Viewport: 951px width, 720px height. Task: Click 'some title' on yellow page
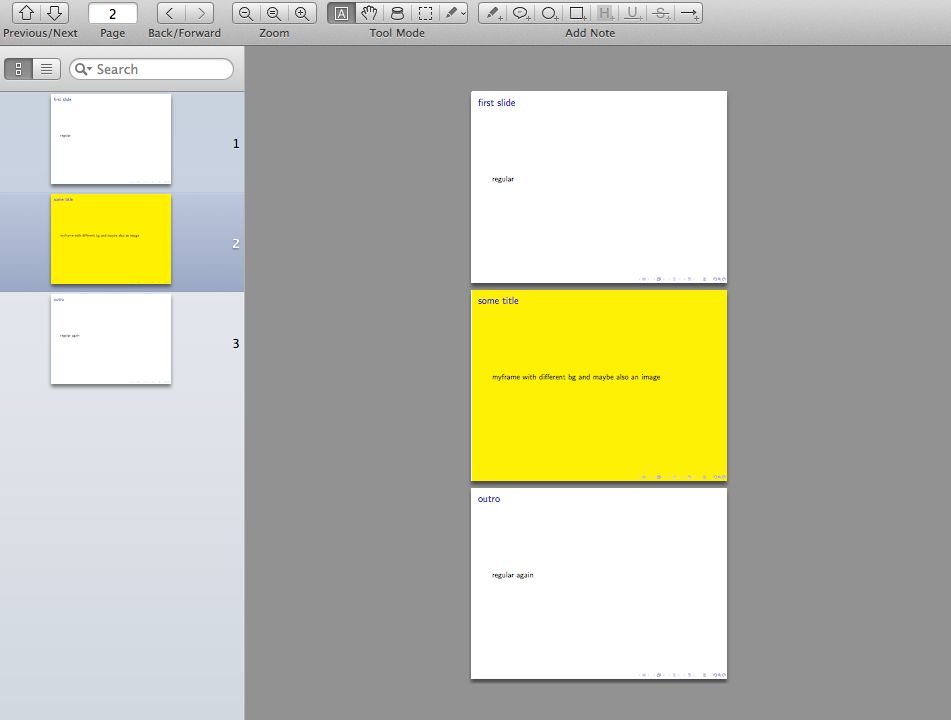498,301
